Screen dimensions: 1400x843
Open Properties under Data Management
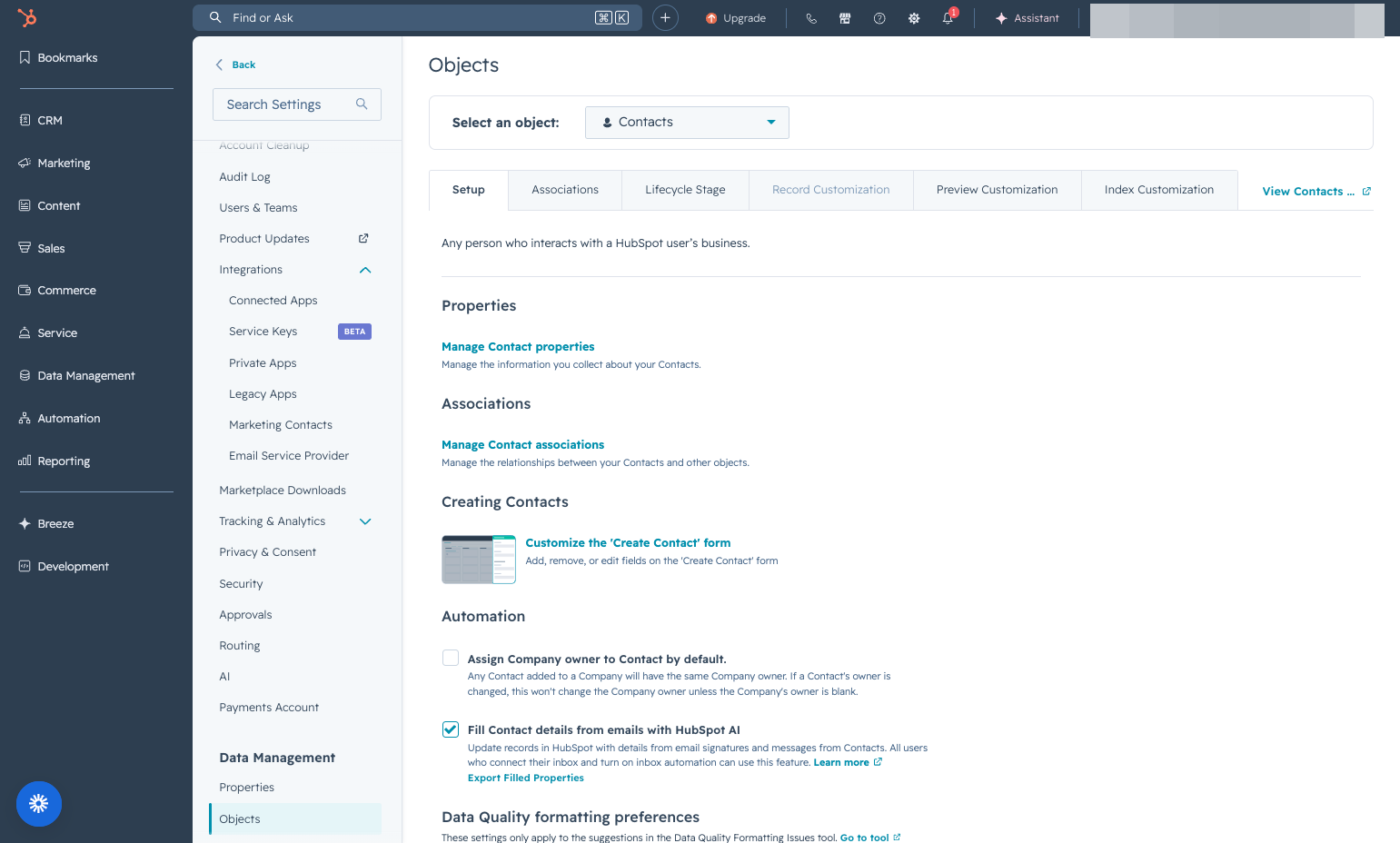tap(246, 787)
